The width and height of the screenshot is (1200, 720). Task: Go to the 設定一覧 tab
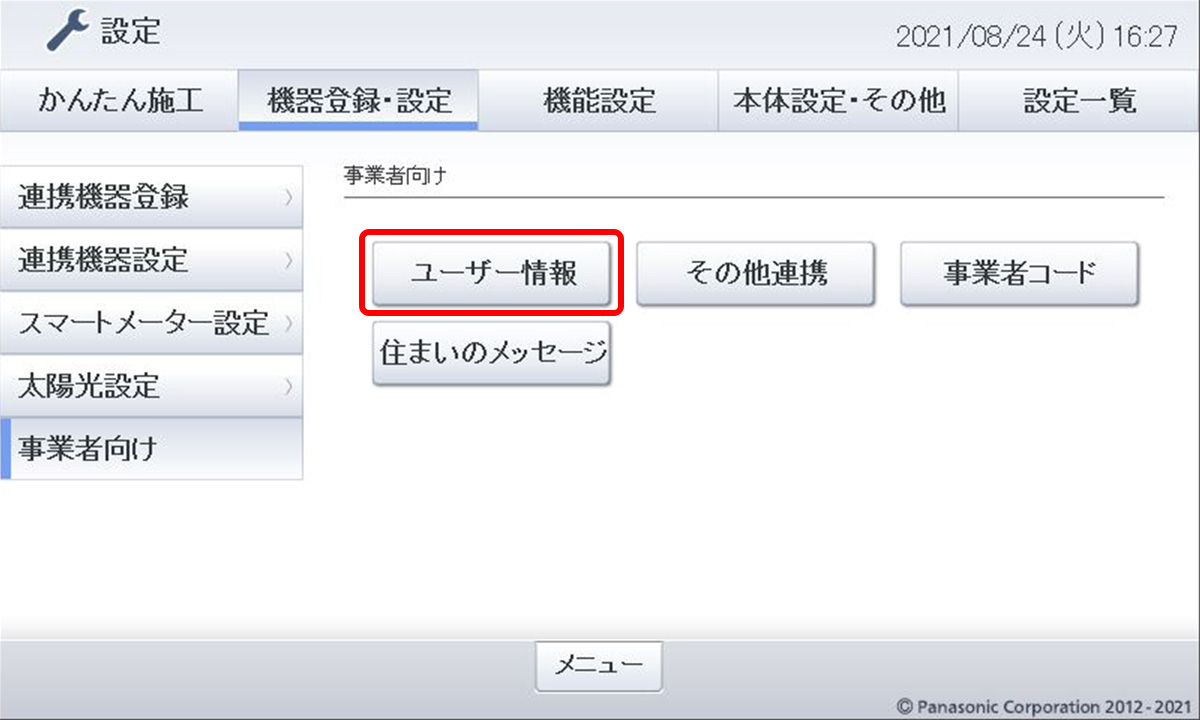pyautogui.click(x=1079, y=100)
